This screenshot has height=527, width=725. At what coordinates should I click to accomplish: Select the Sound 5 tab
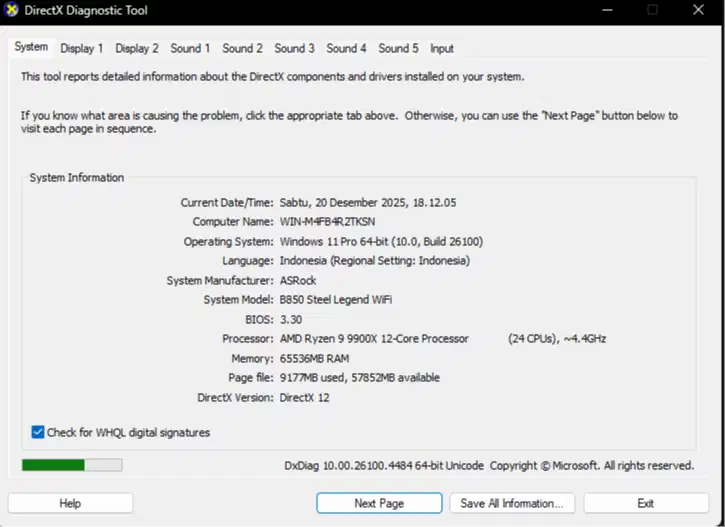coord(399,49)
